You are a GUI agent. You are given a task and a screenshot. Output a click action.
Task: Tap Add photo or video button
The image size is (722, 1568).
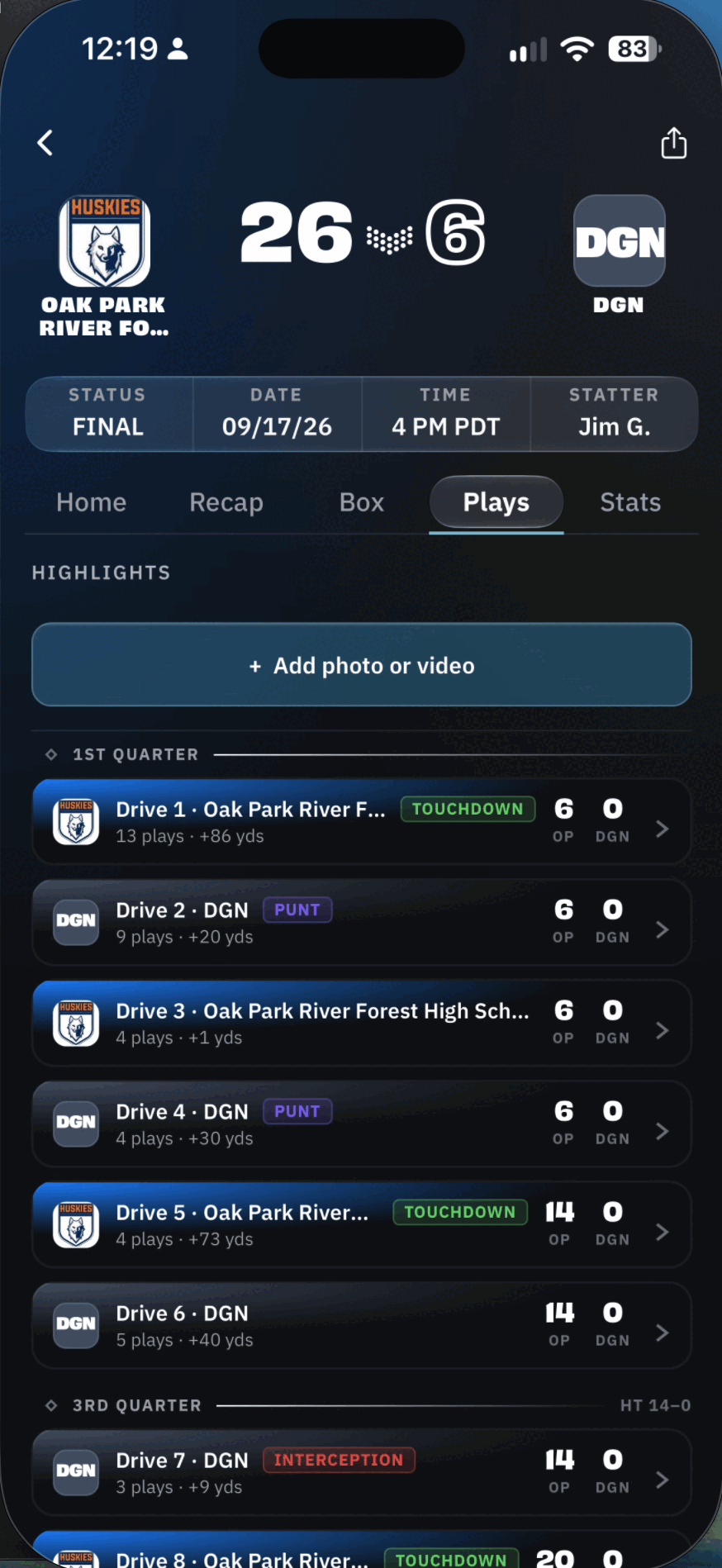[362, 664]
